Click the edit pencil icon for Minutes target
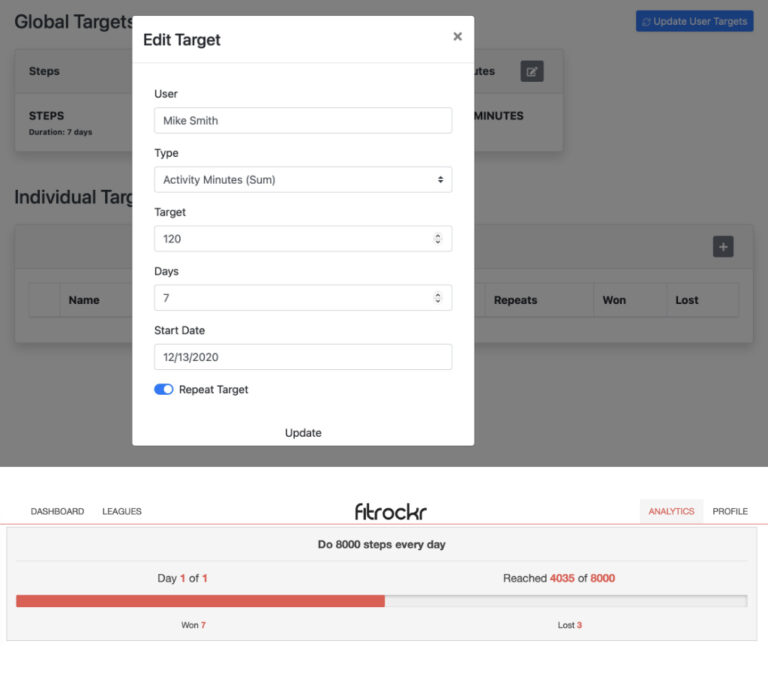Screen dimensions: 768x680 point(532,72)
